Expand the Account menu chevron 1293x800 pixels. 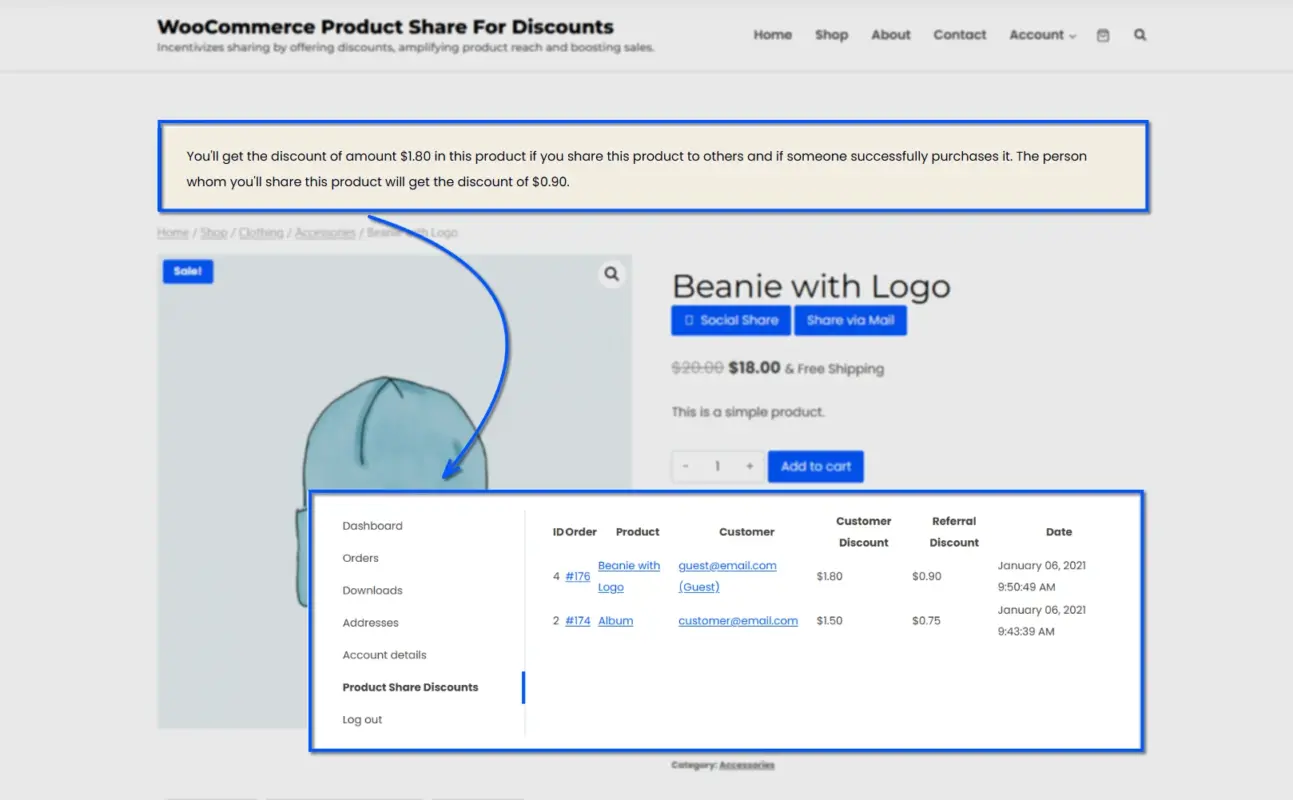[x=1073, y=36]
